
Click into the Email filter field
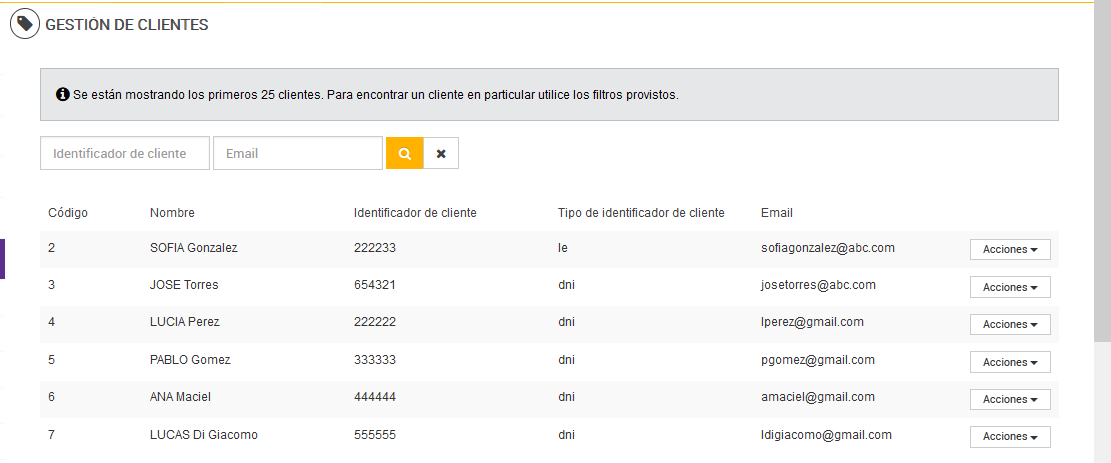[298, 154]
